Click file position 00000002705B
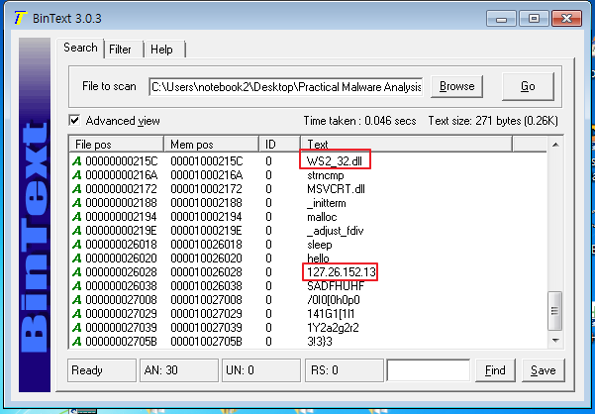 [x=121, y=341]
